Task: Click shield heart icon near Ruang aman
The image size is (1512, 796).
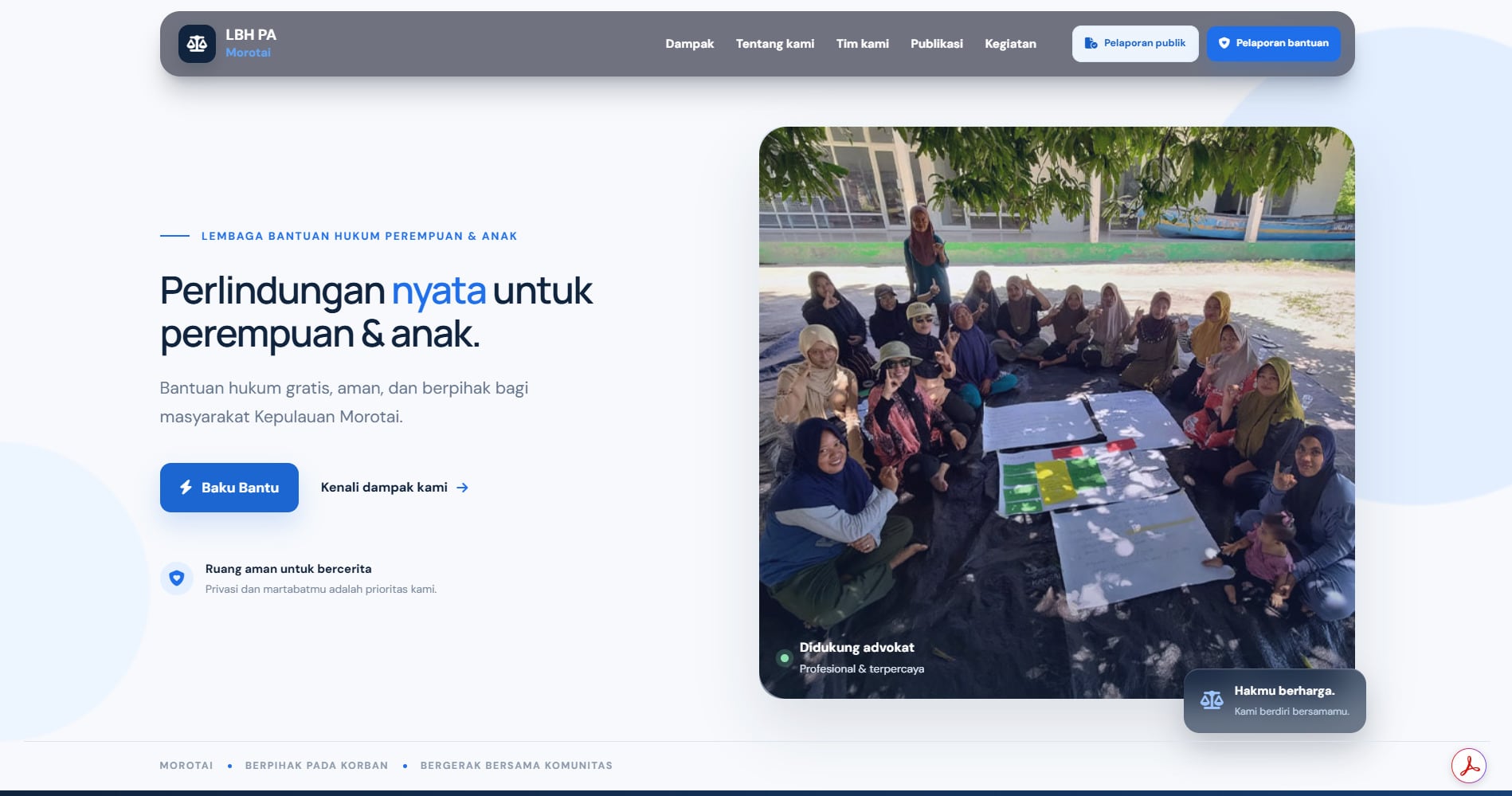Action: pyautogui.click(x=177, y=578)
